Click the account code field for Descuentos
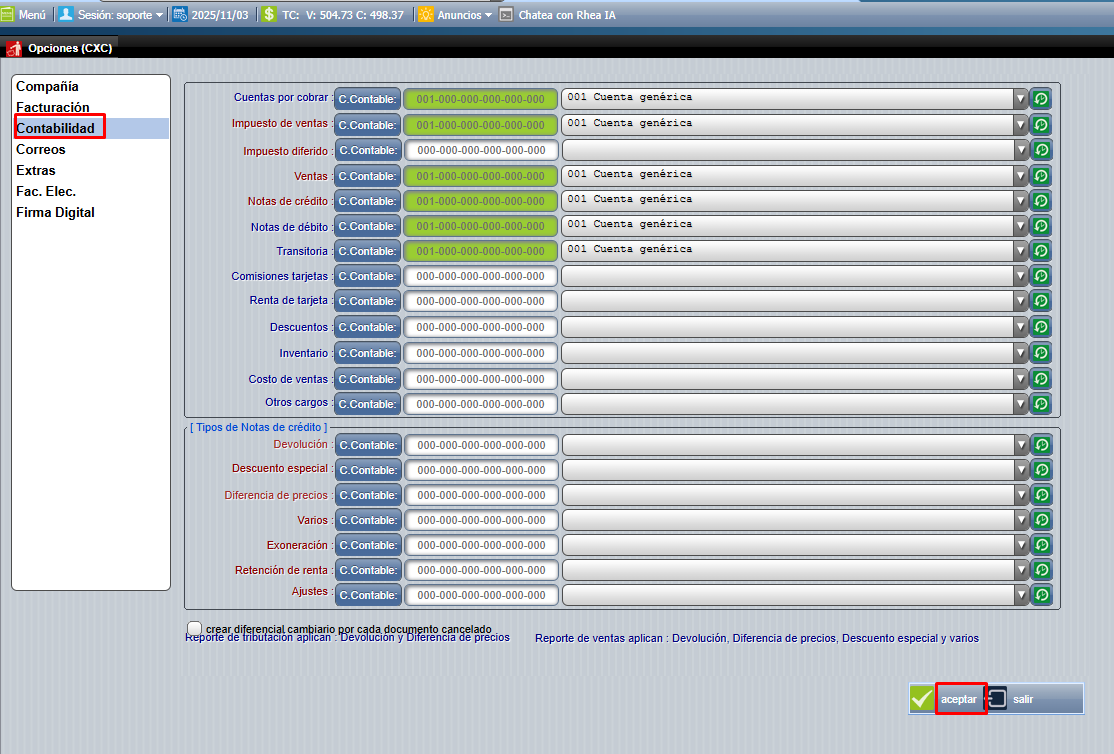This screenshot has height=754, width=1114. [482, 326]
